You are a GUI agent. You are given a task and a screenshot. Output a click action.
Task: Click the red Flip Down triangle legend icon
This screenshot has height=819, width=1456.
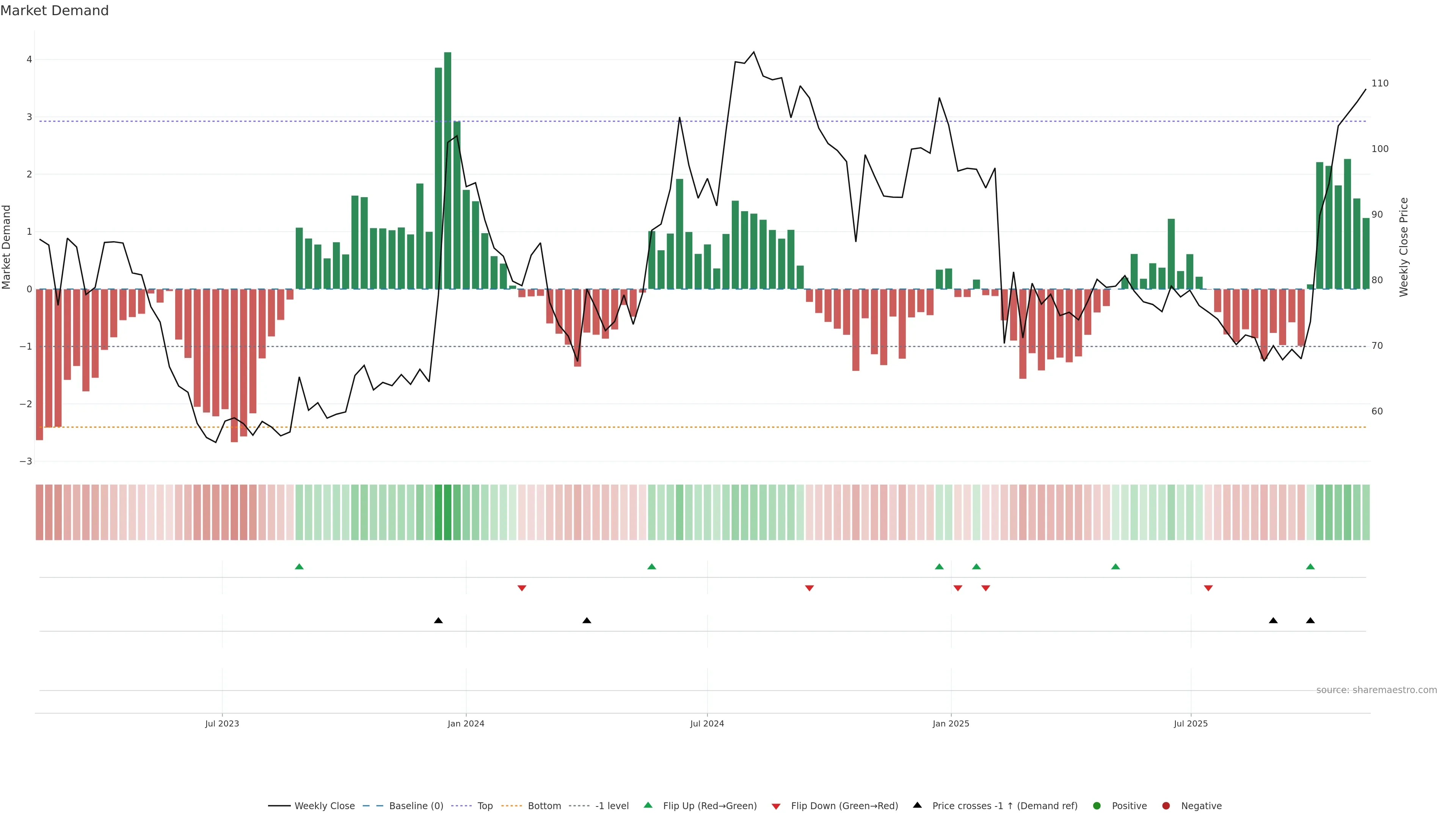tap(776, 806)
